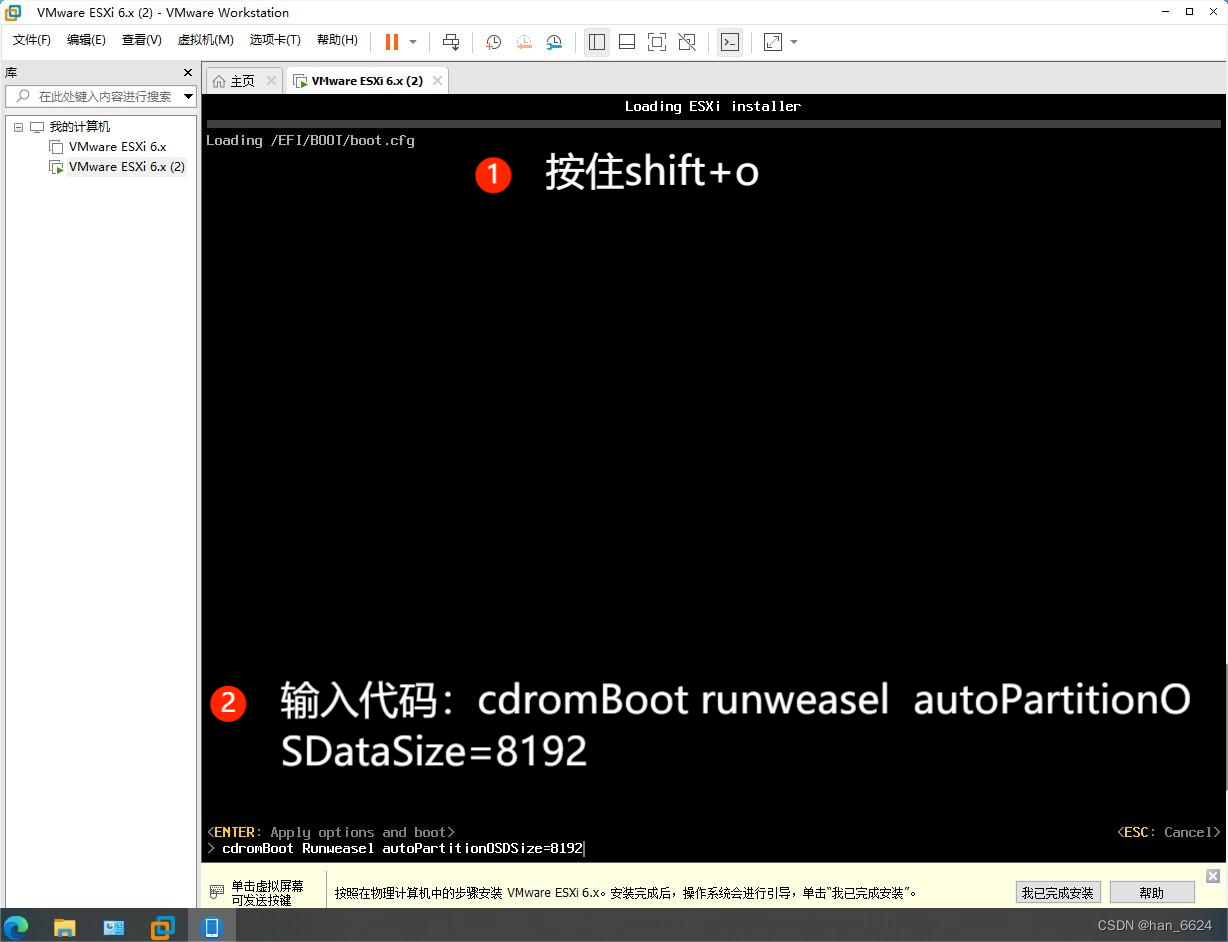The height and width of the screenshot is (942, 1228).
Task: Open the library search dropdown arrow
Action: (x=189, y=96)
